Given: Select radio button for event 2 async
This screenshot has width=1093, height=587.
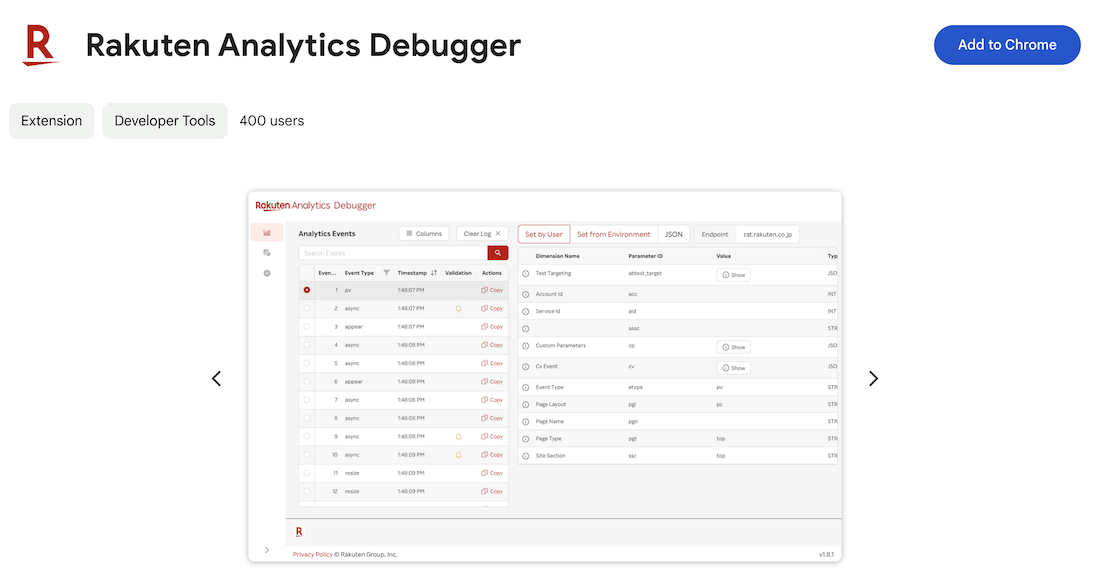Looking at the screenshot, I should pos(307,308).
